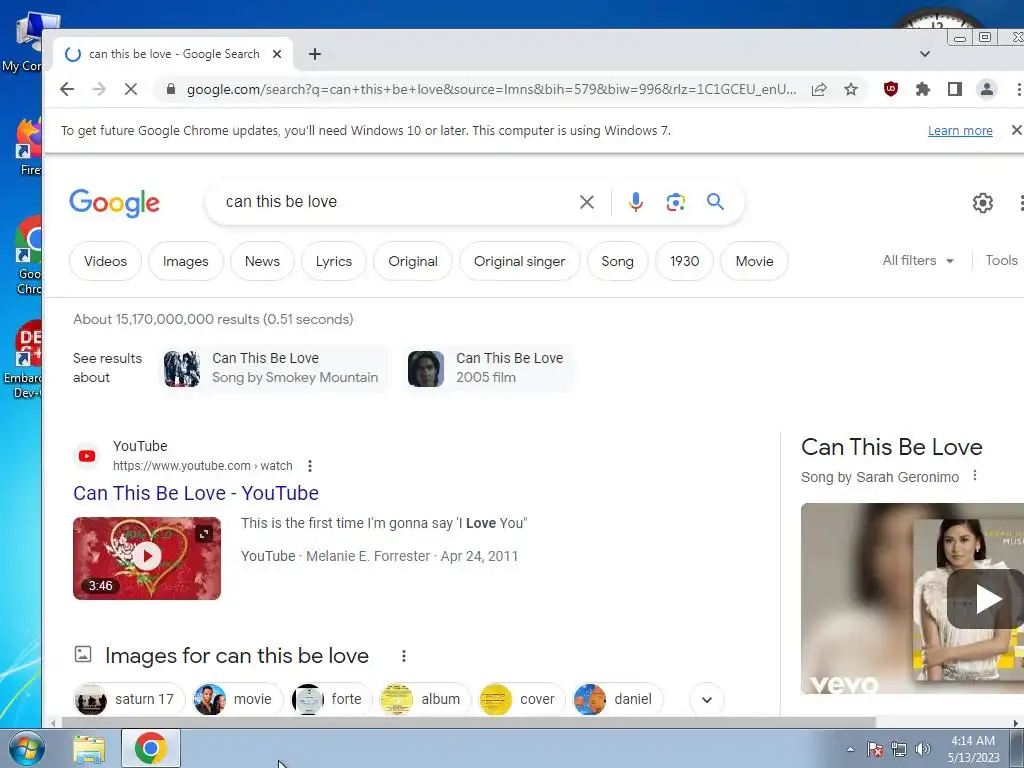Open a new browser tab

click(315, 54)
